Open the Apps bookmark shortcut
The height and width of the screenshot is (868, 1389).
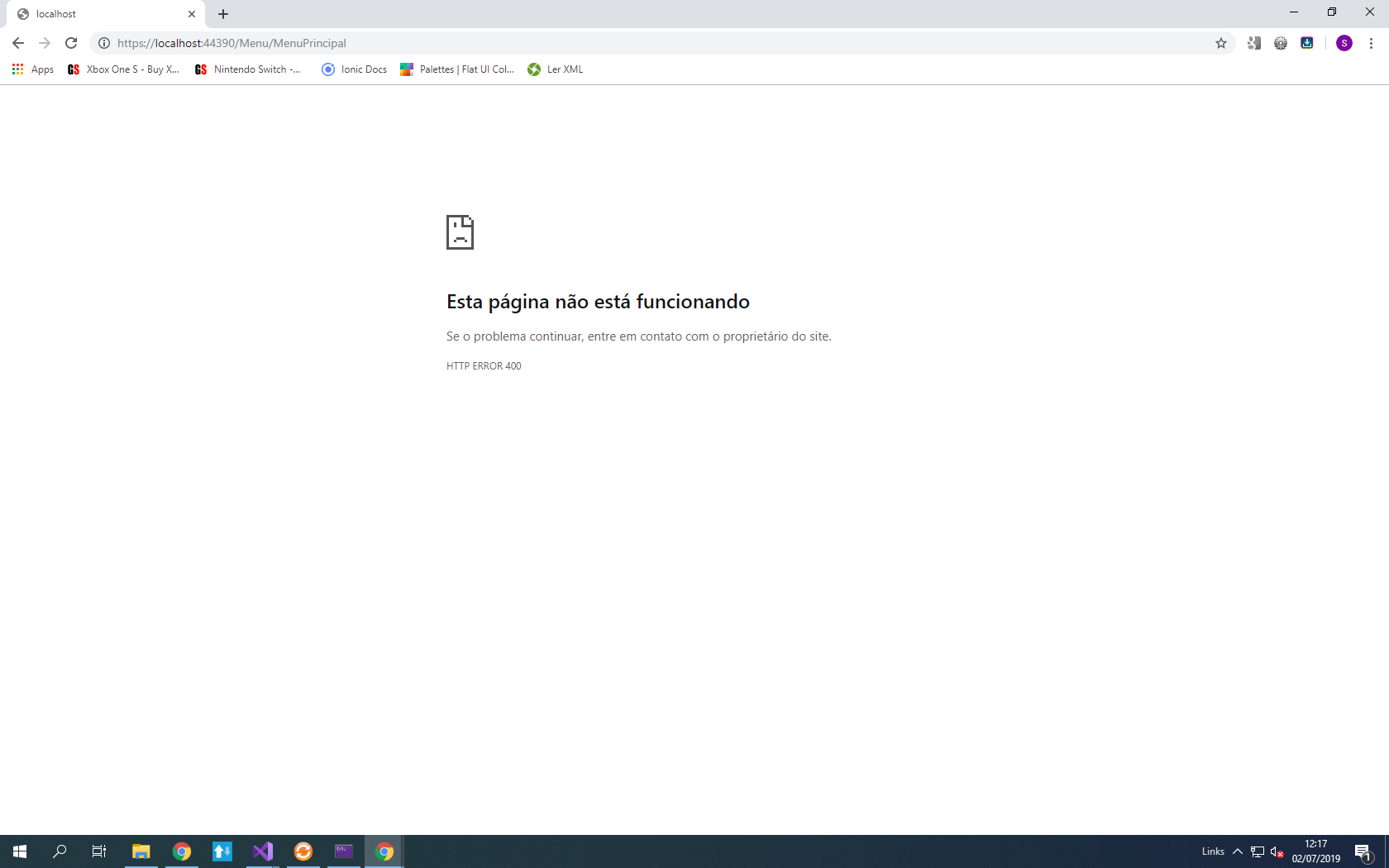point(33,69)
